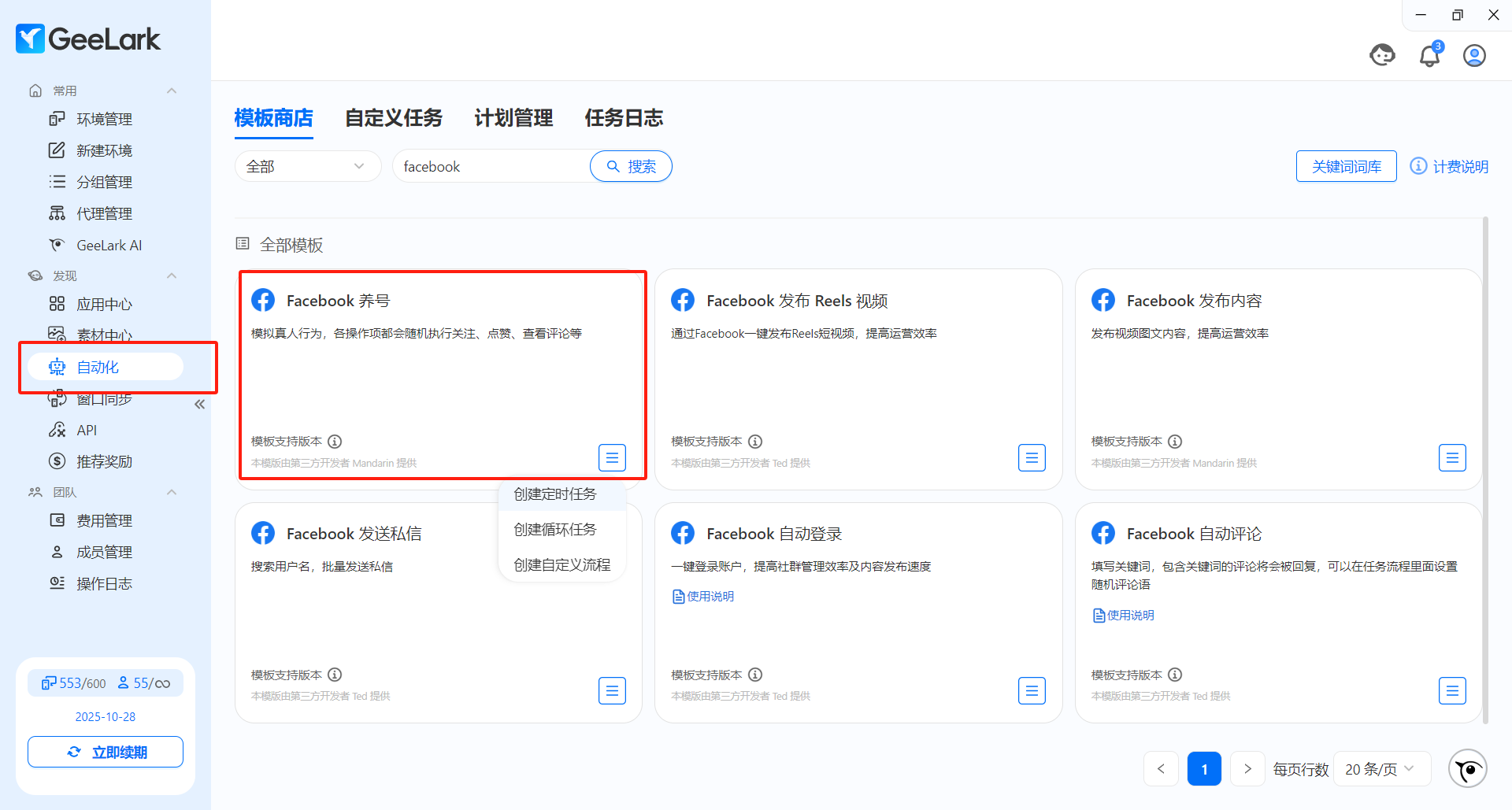Screen dimensions: 1512x810
Task: Open 分组管理 in sidebar
Action: click(x=104, y=182)
